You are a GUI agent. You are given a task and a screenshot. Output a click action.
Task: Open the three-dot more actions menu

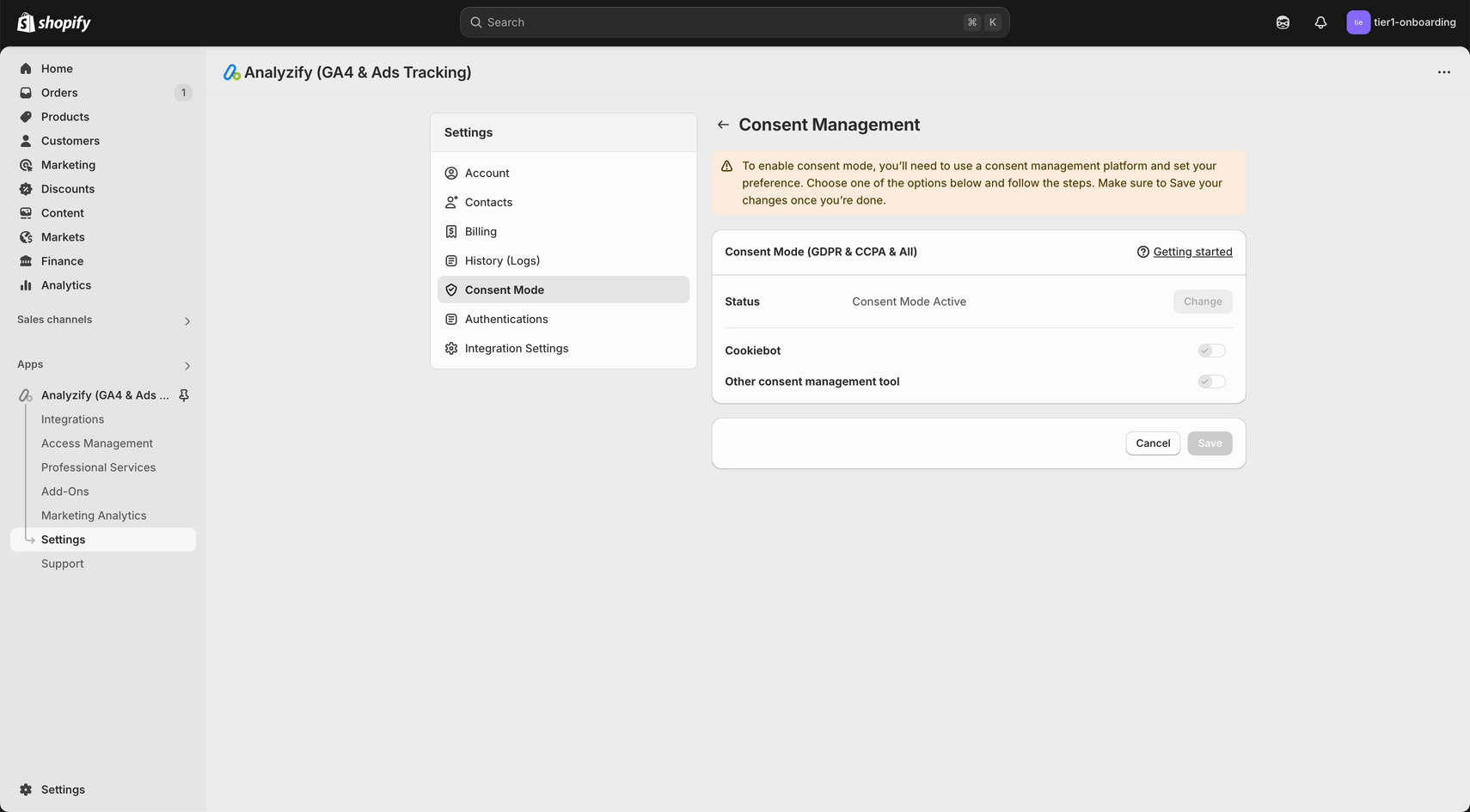1444,72
